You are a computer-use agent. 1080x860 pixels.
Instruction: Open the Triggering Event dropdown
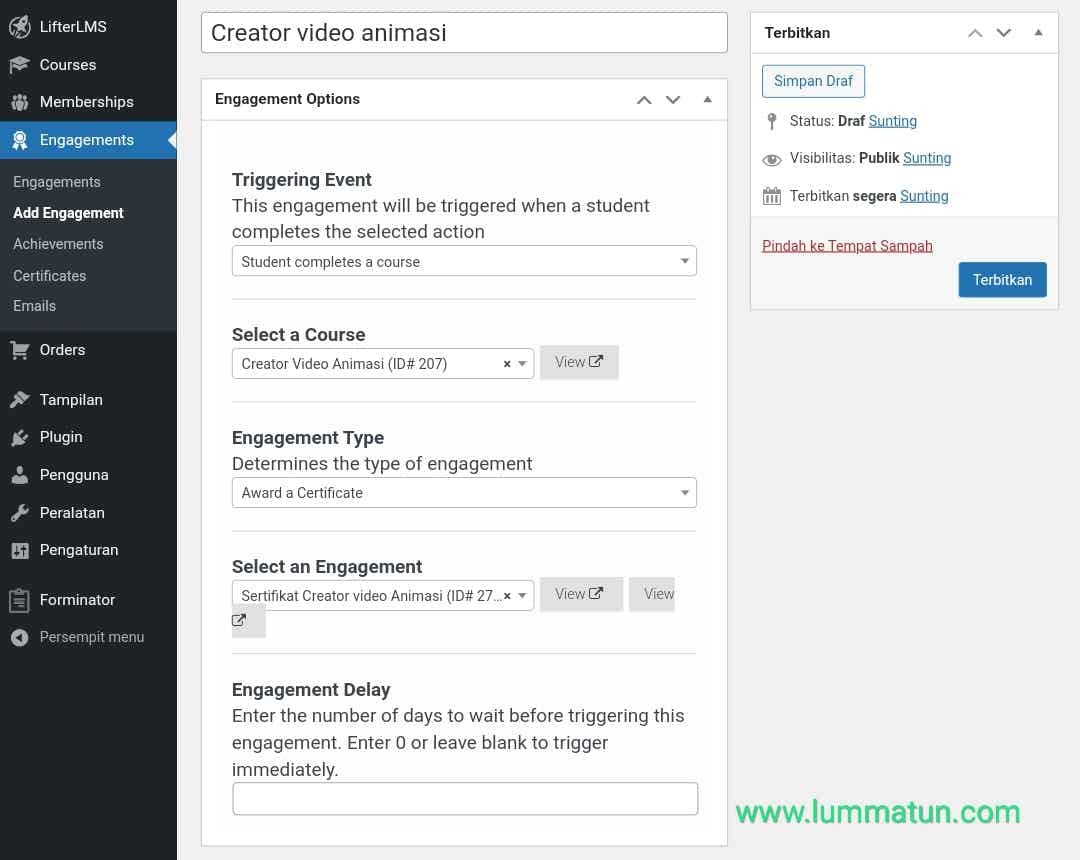click(464, 262)
